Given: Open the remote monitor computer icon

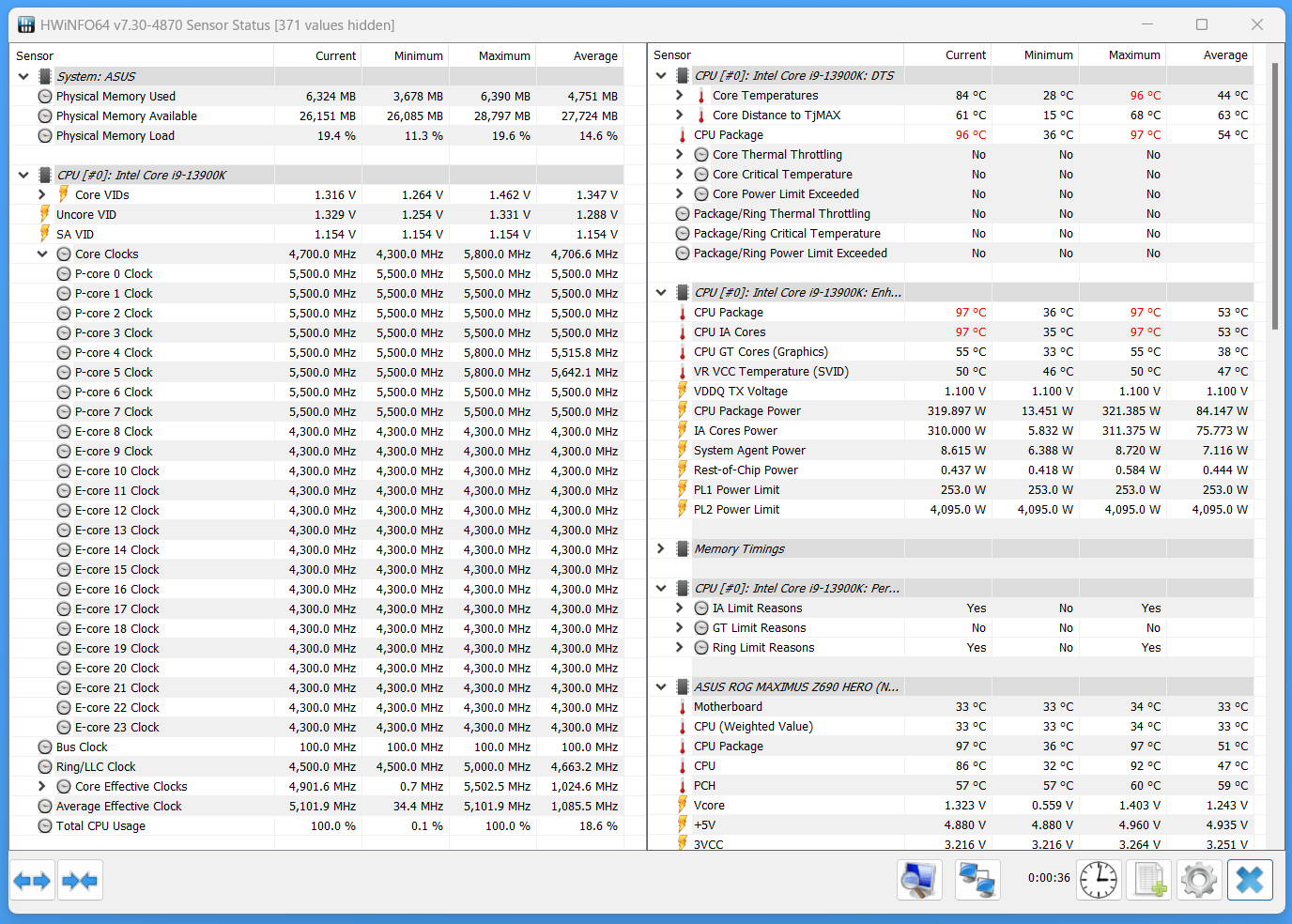Looking at the screenshot, I should coord(919,881).
